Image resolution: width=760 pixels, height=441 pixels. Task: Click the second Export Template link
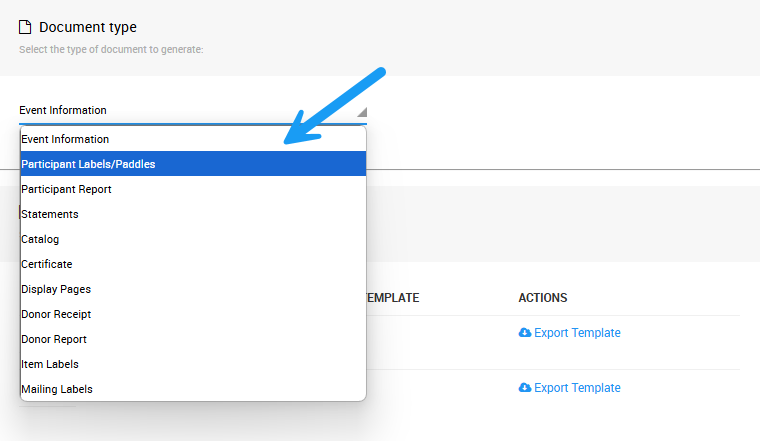coord(577,388)
